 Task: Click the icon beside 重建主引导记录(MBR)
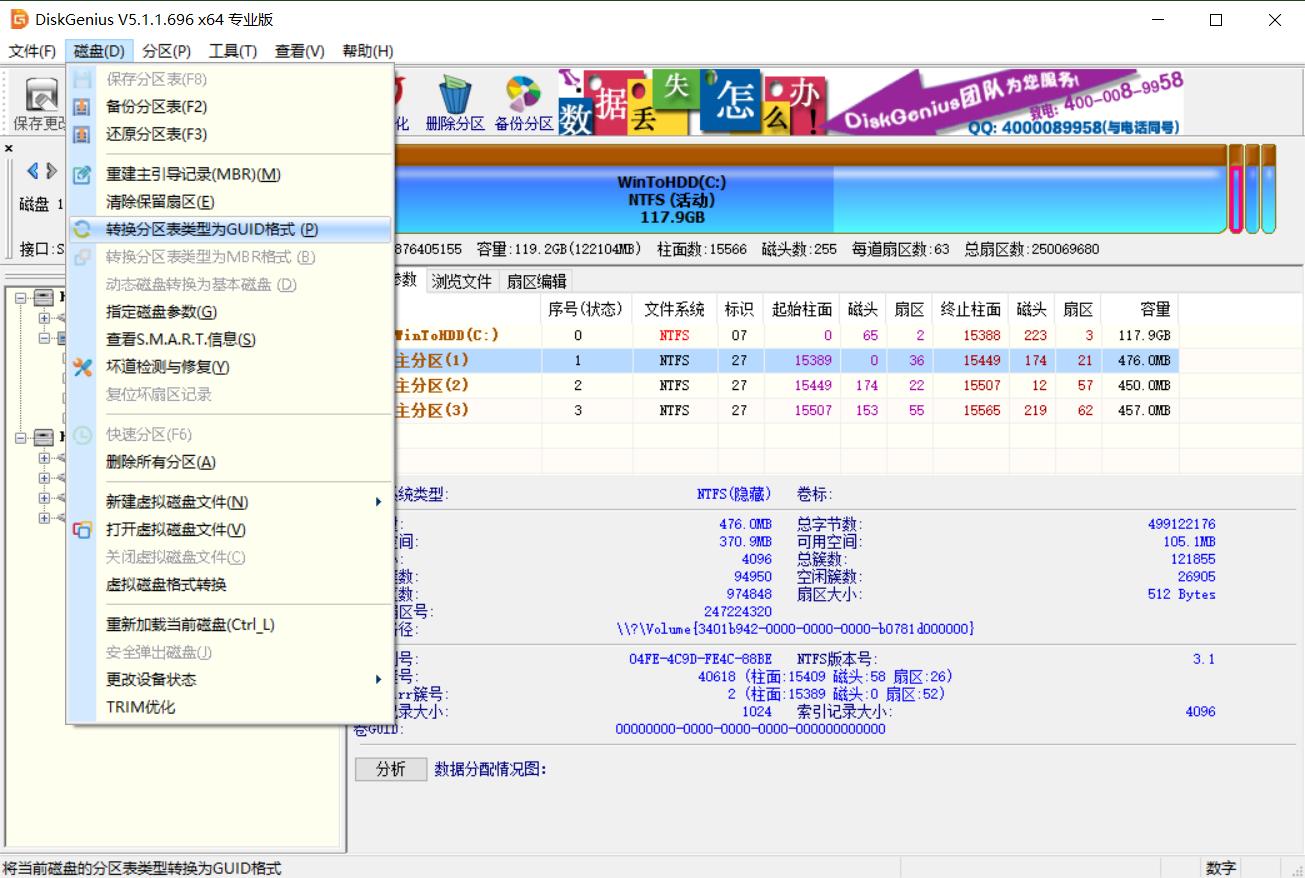(x=83, y=174)
